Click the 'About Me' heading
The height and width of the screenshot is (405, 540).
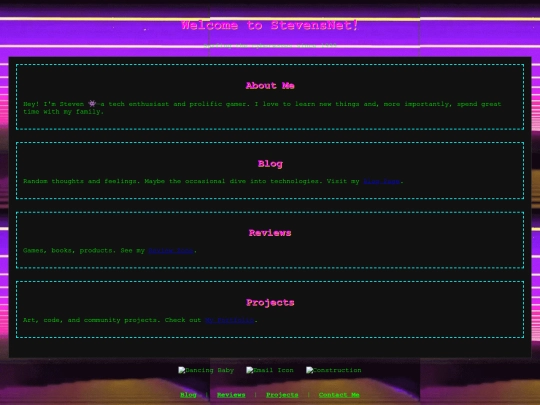click(x=270, y=86)
